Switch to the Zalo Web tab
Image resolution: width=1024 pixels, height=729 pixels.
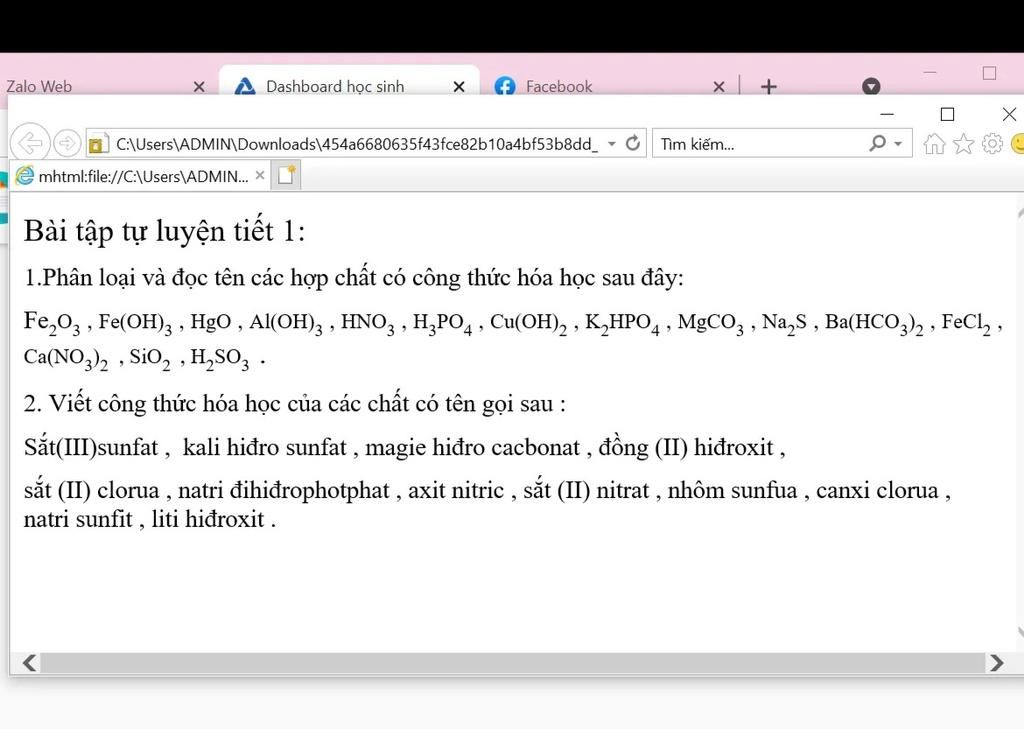[98, 86]
